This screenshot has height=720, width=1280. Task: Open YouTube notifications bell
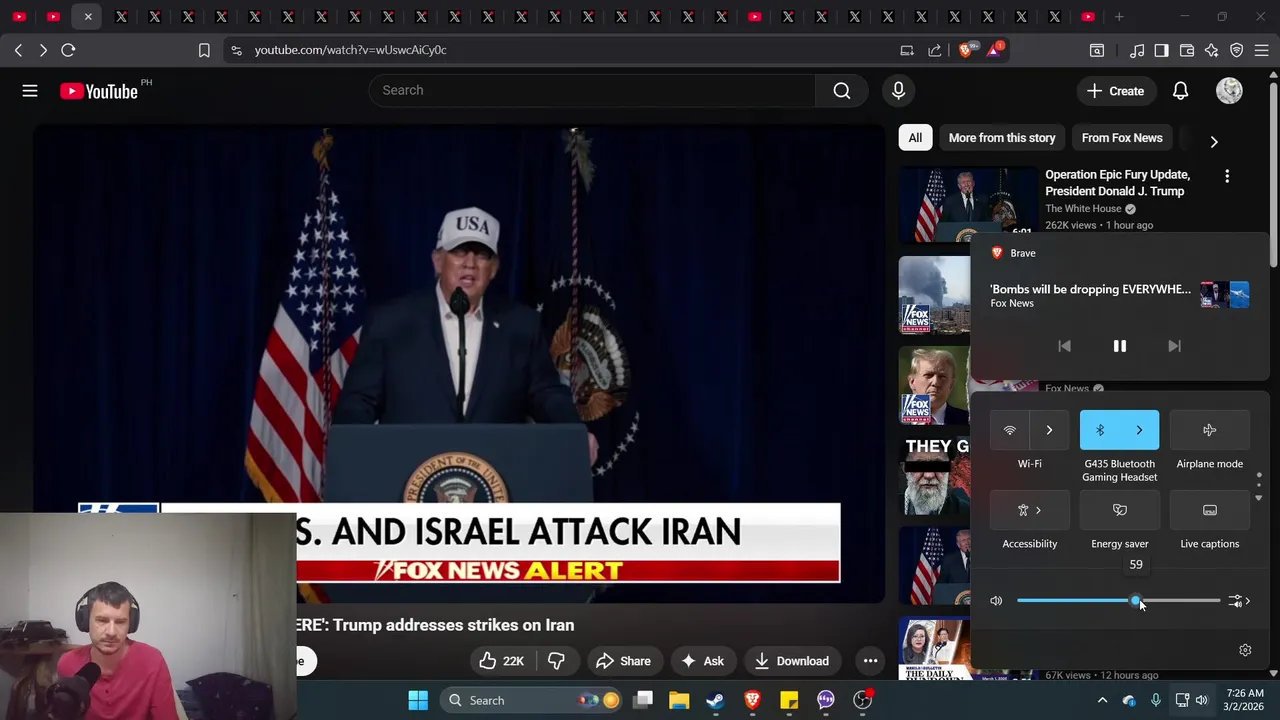coord(1180,91)
